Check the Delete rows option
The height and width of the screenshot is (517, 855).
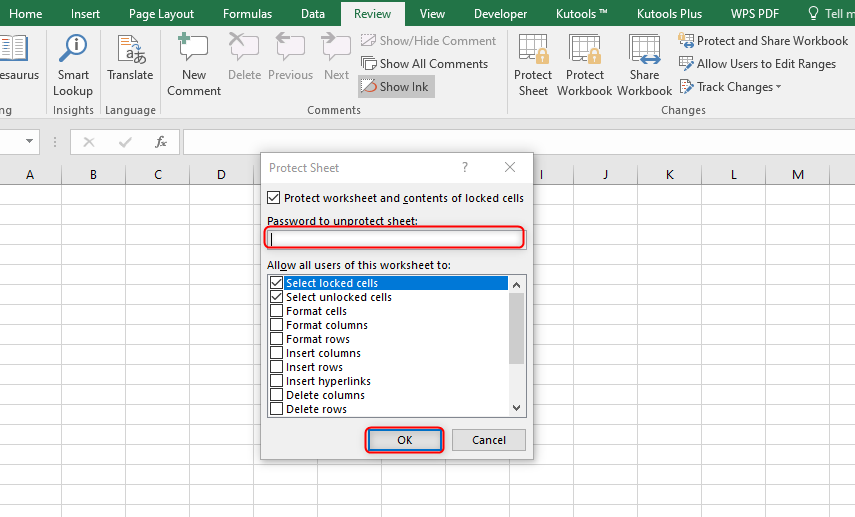click(276, 409)
